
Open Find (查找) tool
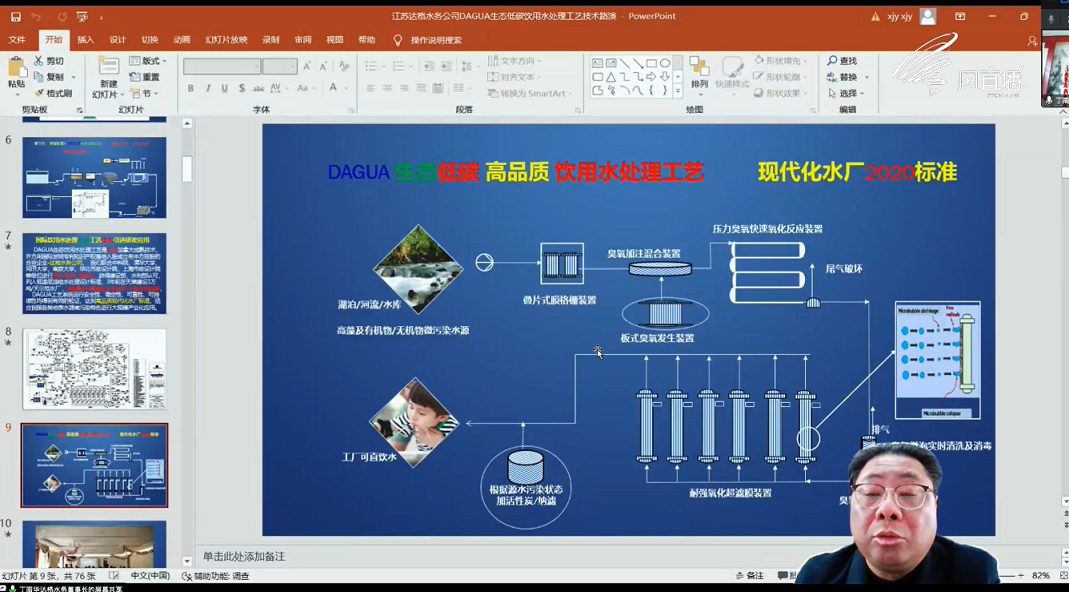tap(843, 61)
